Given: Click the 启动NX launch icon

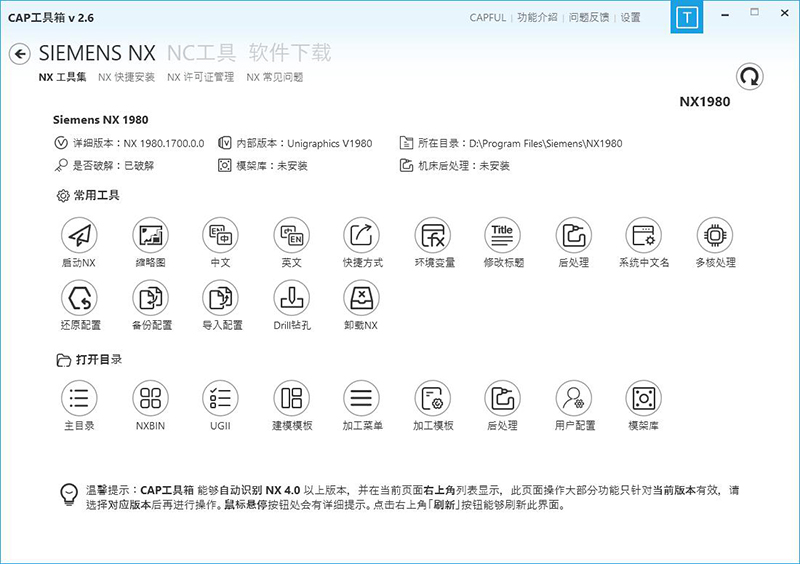Looking at the screenshot, I should 79,236.
